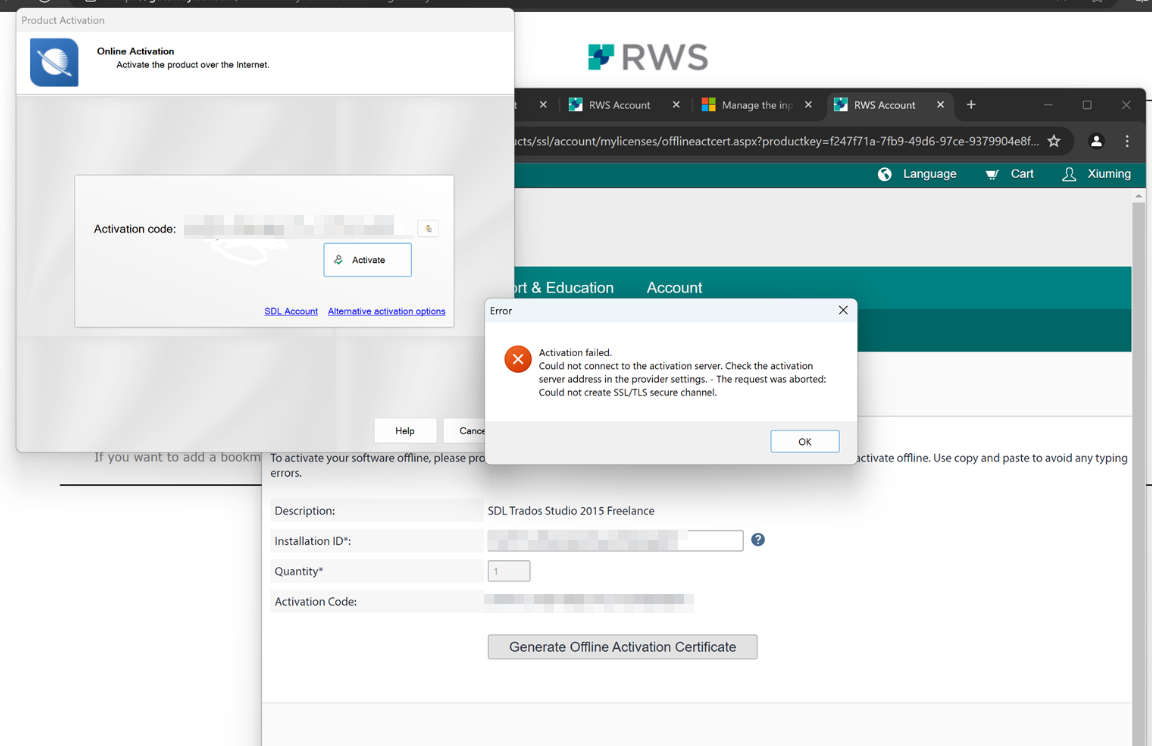Open the browser three-dot menu
This screenshot has height=746, width=1152.
(x=1127, y=141)
